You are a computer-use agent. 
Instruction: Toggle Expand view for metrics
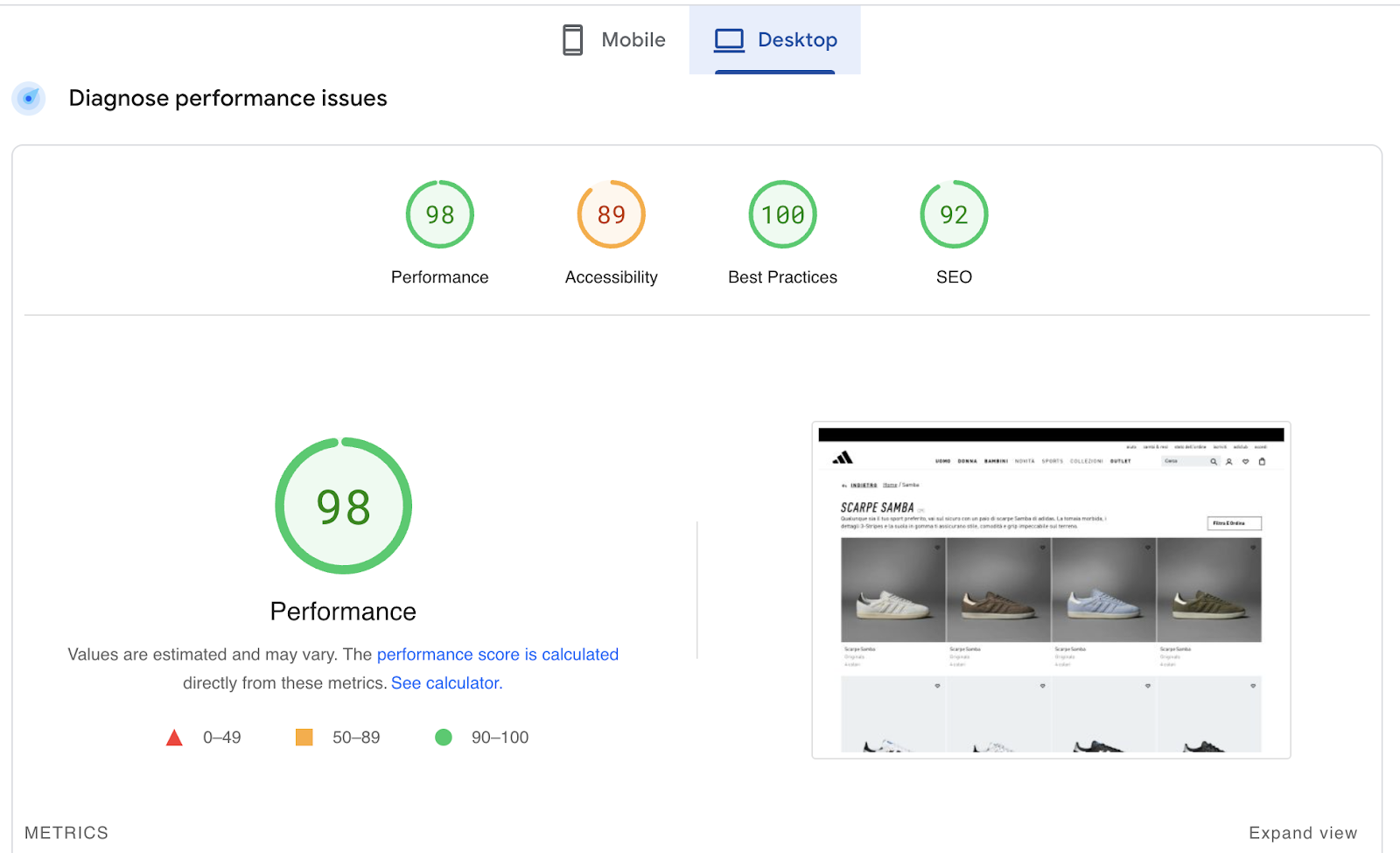(1303, 833)
